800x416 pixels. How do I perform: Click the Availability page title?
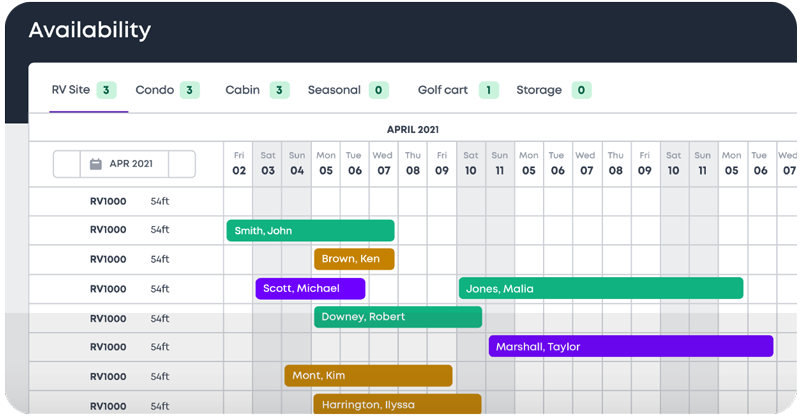90,30
